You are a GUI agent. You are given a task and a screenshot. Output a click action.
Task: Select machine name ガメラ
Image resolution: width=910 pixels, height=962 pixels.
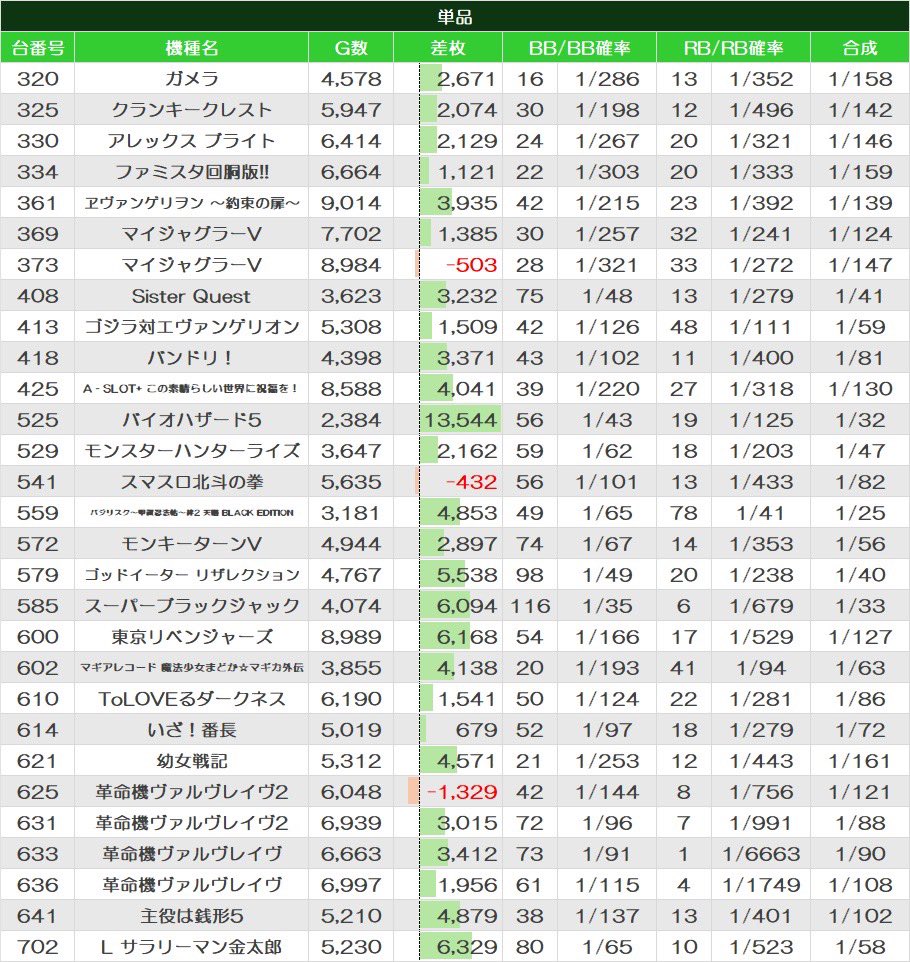pyautogui.click(x=191, y=79)
